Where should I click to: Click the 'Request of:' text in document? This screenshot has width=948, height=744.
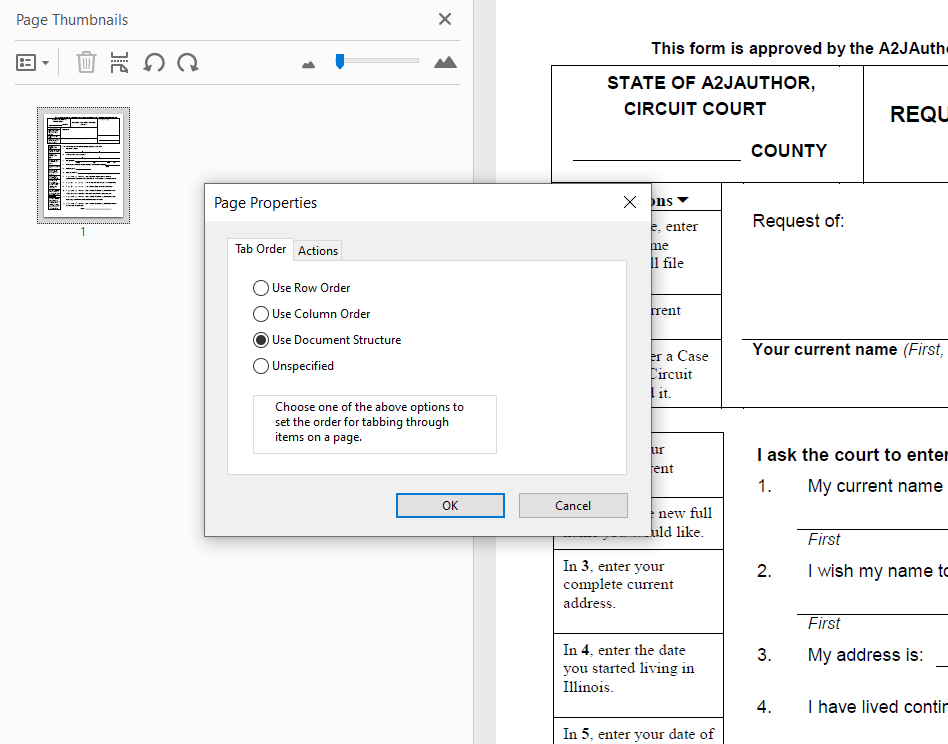point(798,221)
